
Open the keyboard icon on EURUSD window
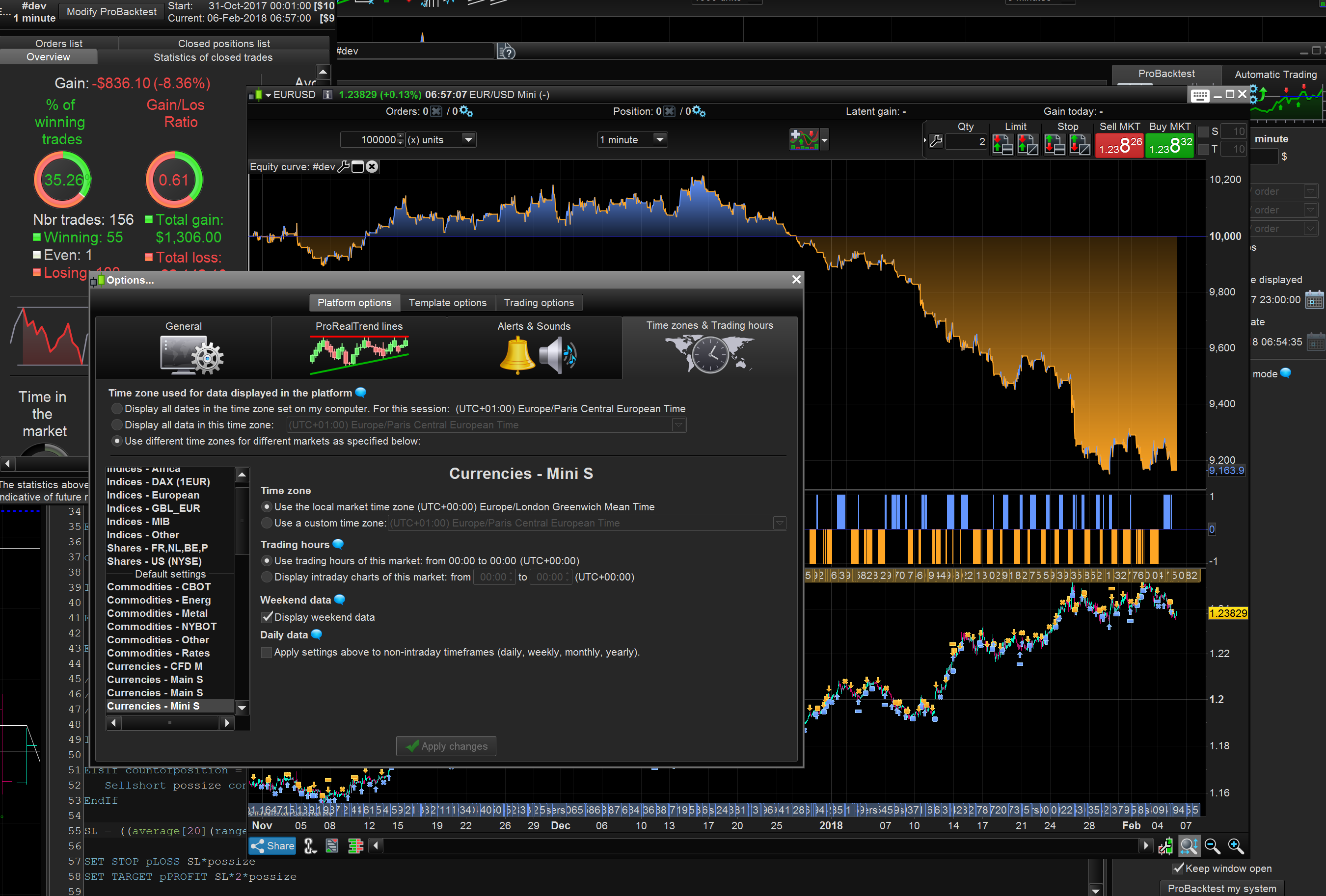(x=1199, y=95)
